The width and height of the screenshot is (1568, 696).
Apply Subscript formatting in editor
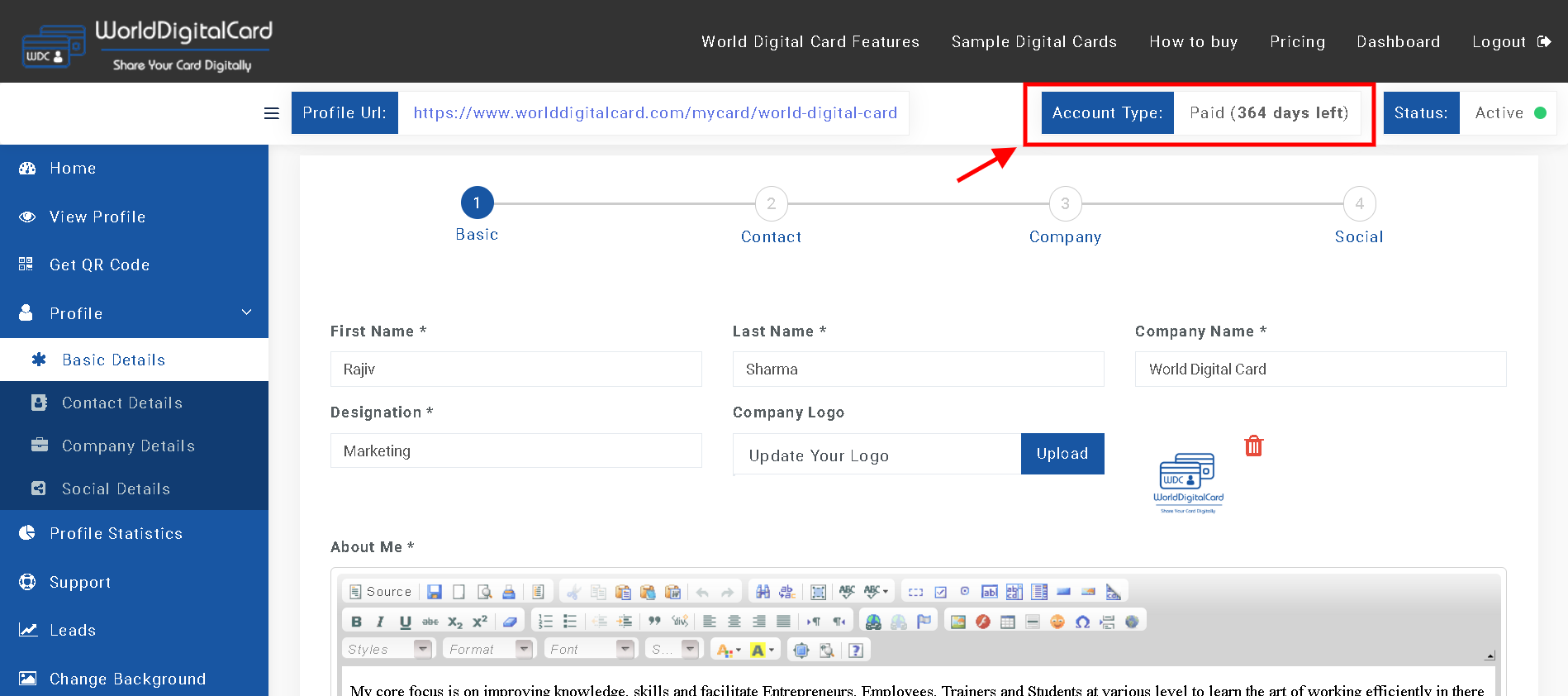[455, 622]
